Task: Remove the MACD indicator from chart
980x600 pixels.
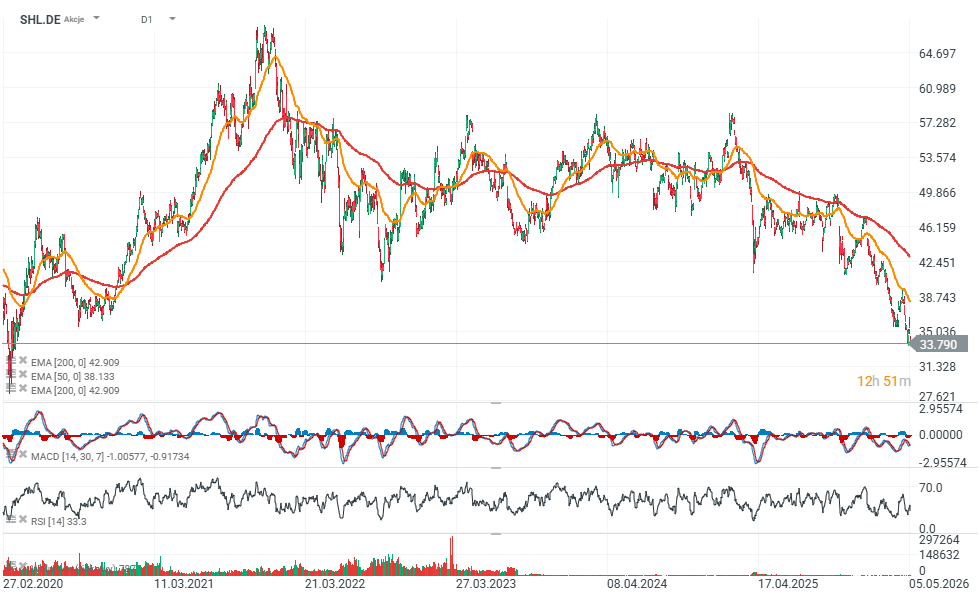Action: 23,454
